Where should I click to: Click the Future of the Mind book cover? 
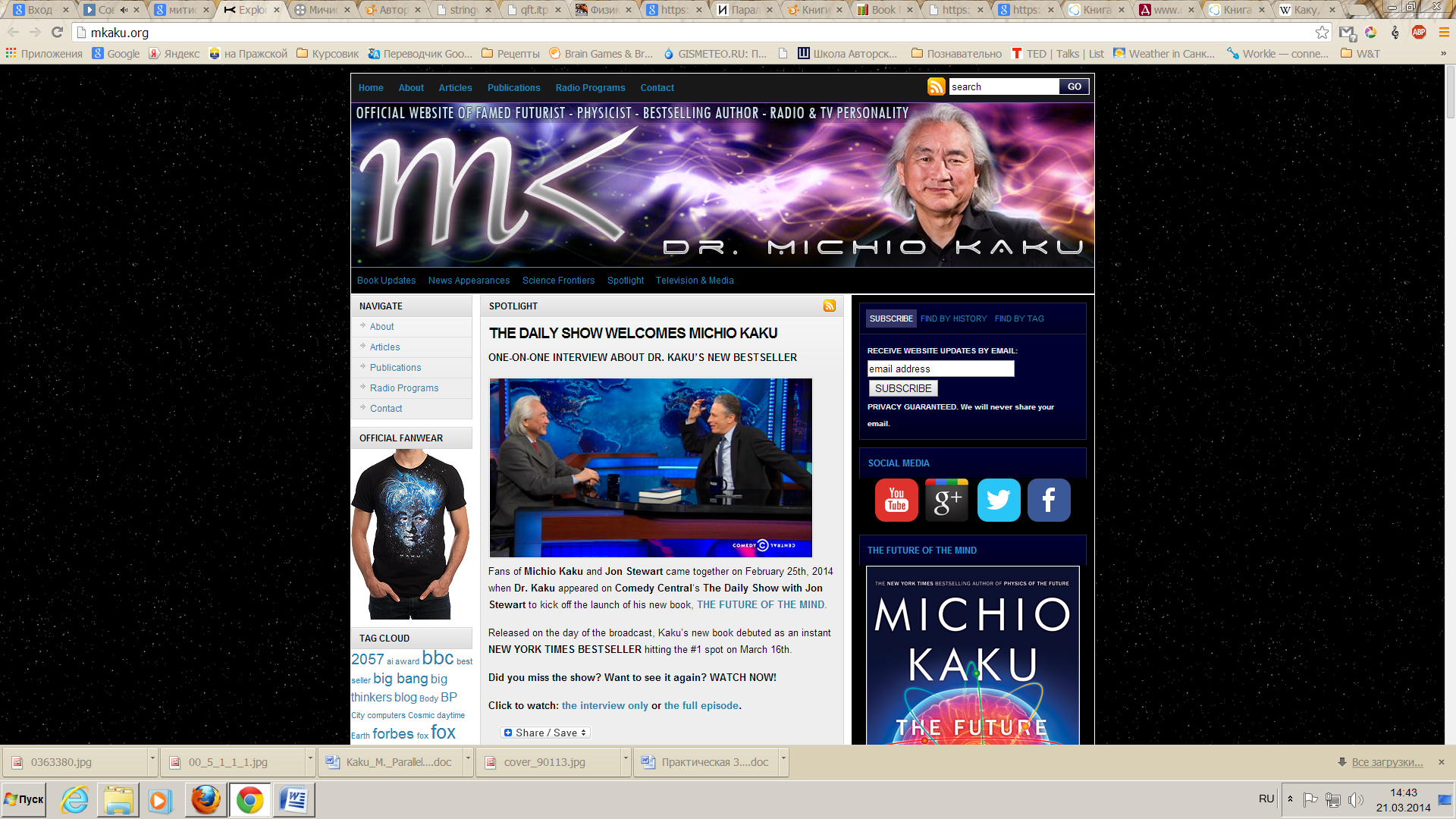point(972,654)
